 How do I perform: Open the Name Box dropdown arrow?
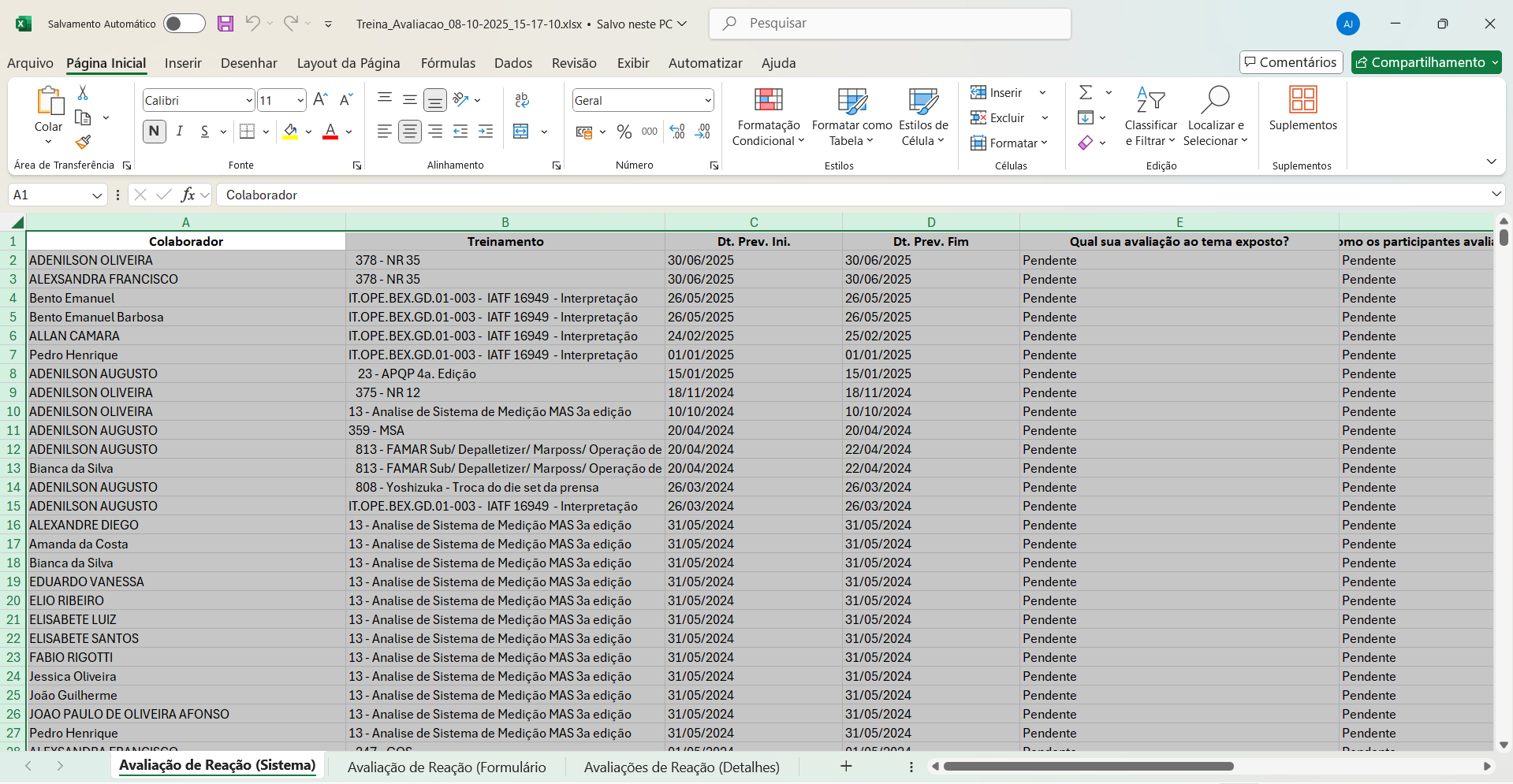(97, 195)
